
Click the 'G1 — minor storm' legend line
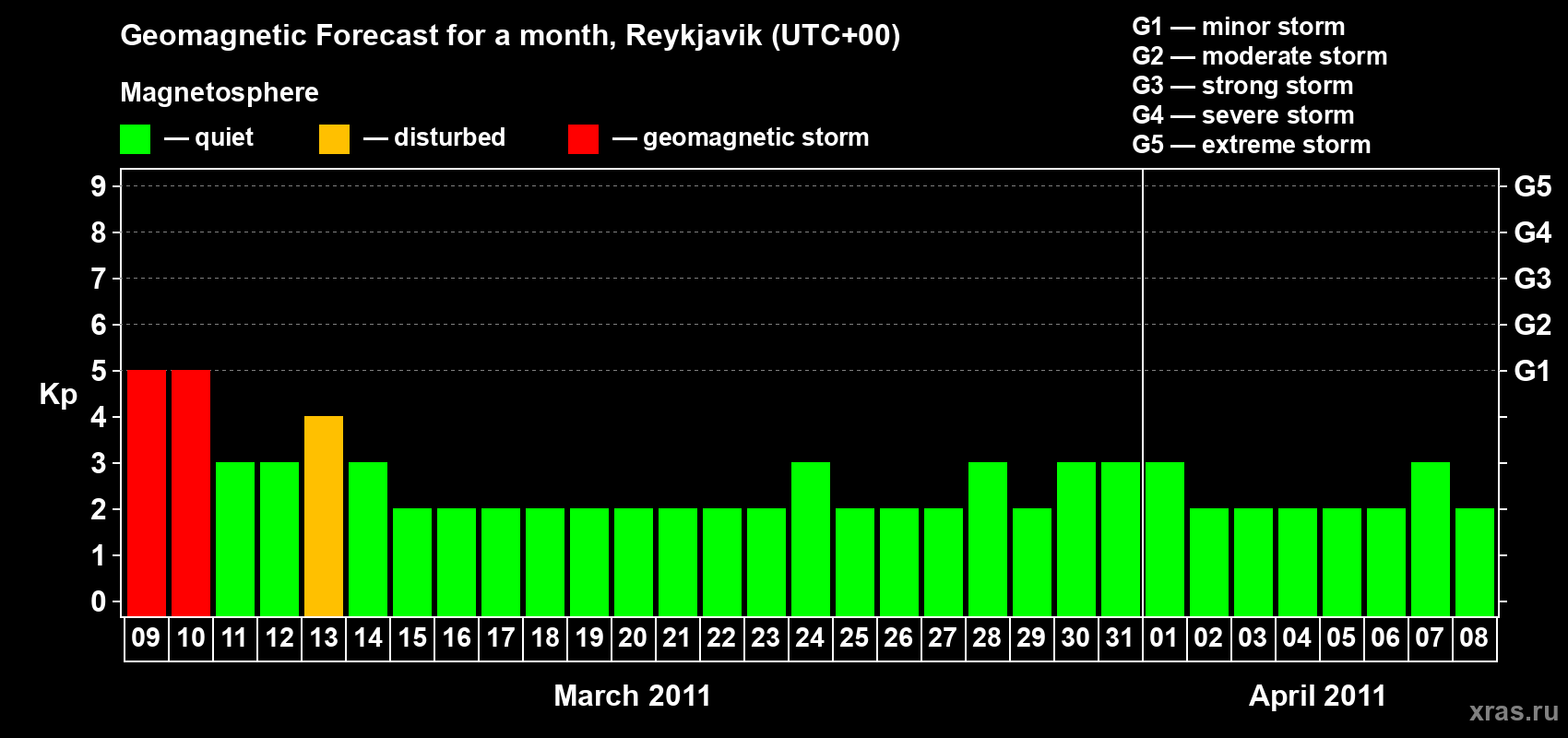1239,27
